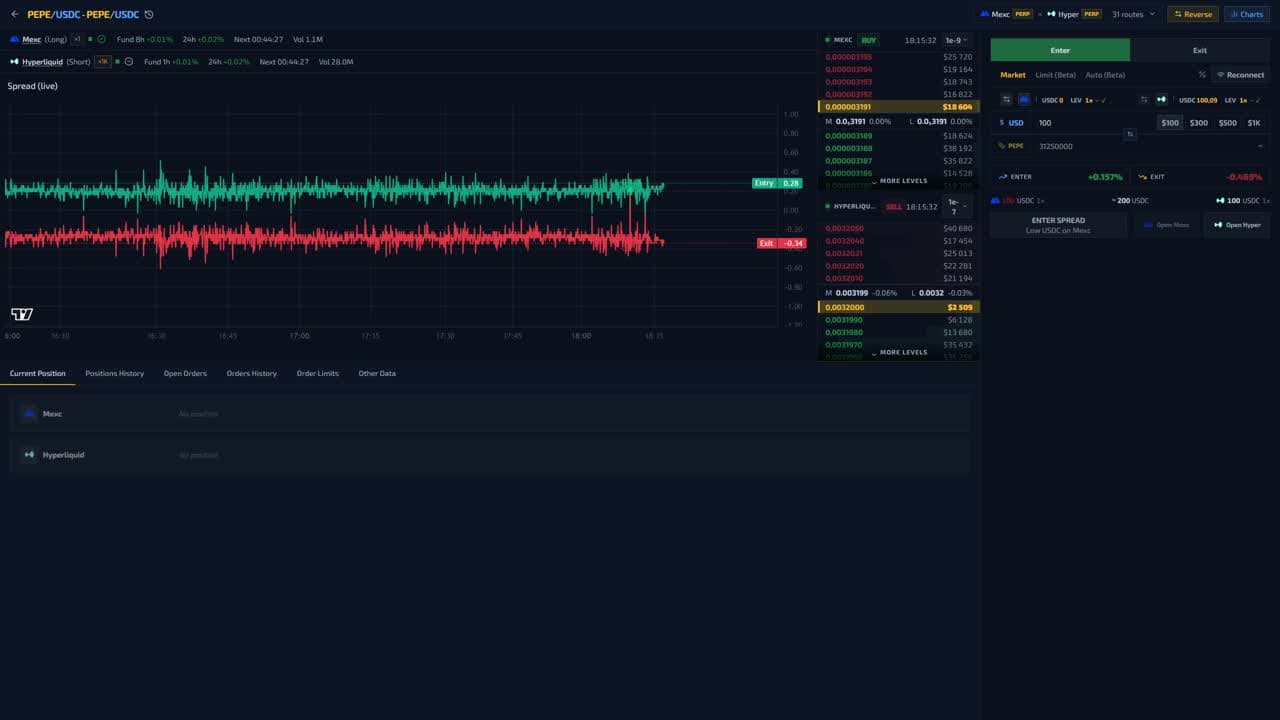This screenshot has height=720, width=1280.
Task: Click the TradingView logo on the chart
Action: pos(22,314)
